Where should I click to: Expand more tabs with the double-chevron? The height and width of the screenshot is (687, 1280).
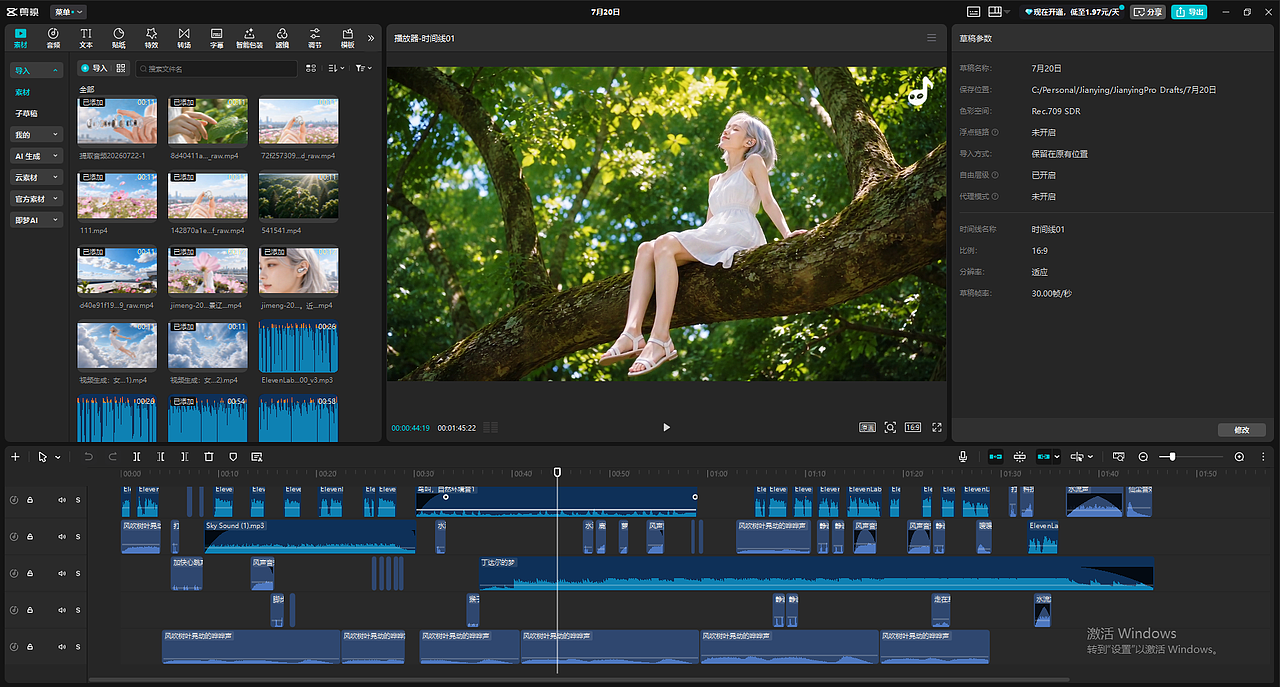click(x=371, y=38)
